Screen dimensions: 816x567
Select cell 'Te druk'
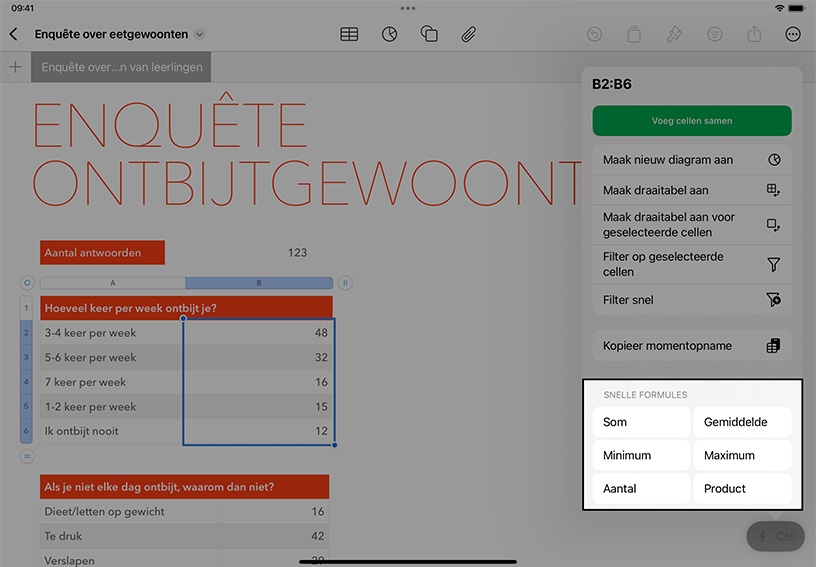click(131, 536)
